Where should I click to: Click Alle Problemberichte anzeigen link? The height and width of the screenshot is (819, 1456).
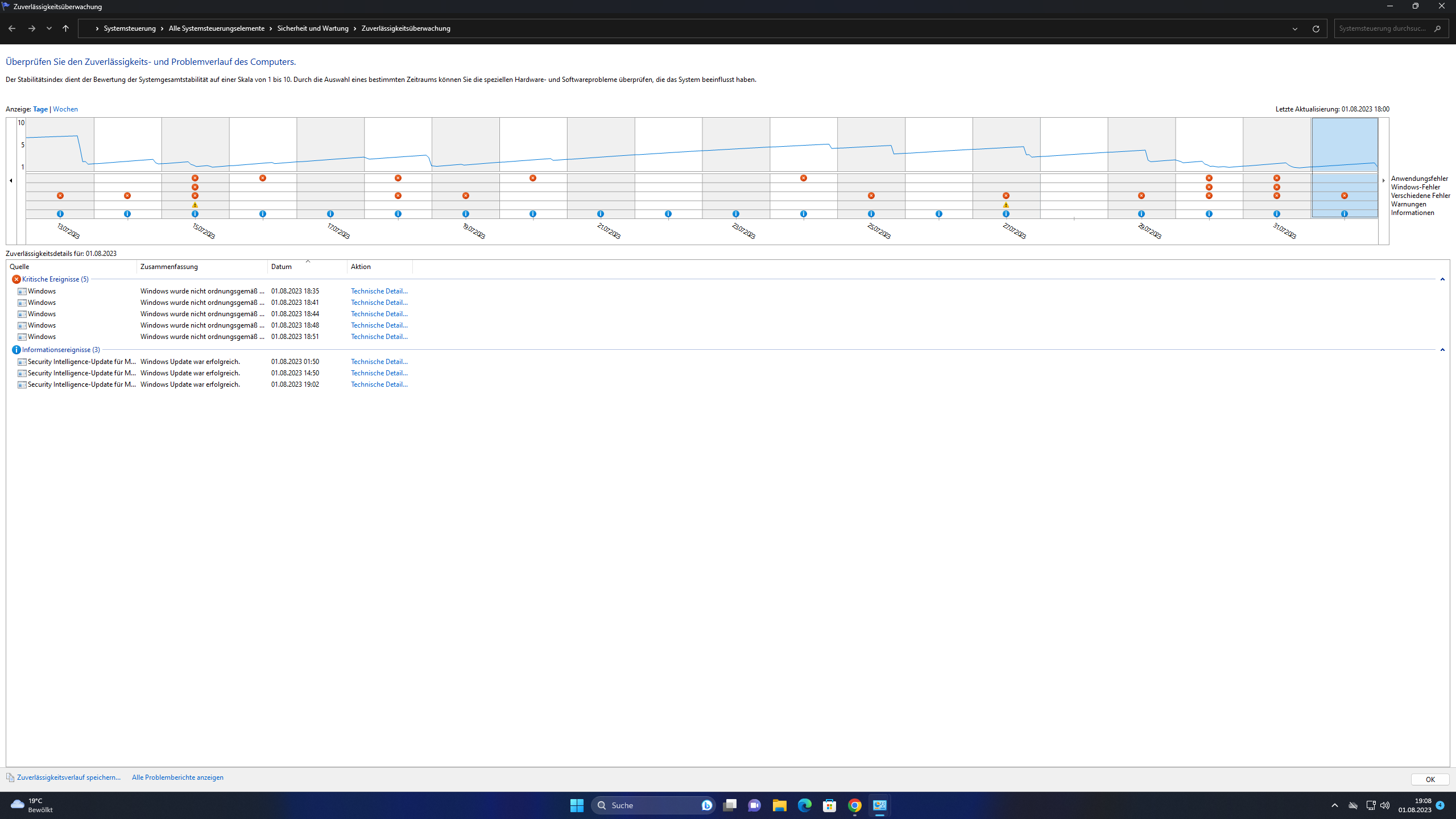click(177, 777)
